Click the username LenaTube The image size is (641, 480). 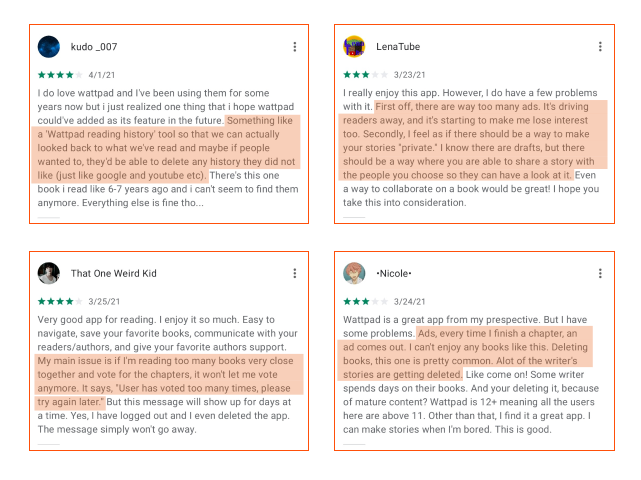(398, 47)
